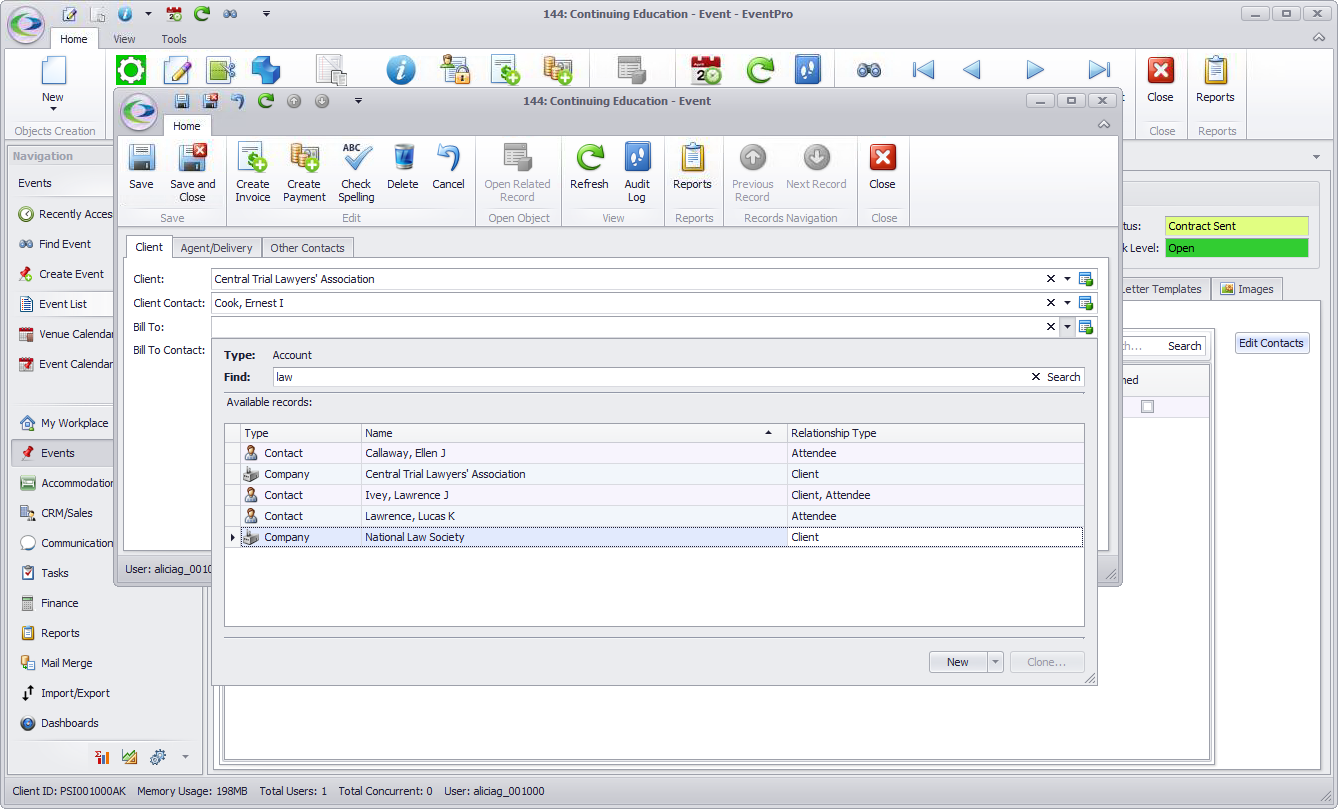Click the green Open level field
The width and height of the screenshot is (1338, 809).
coord(1236,248)
